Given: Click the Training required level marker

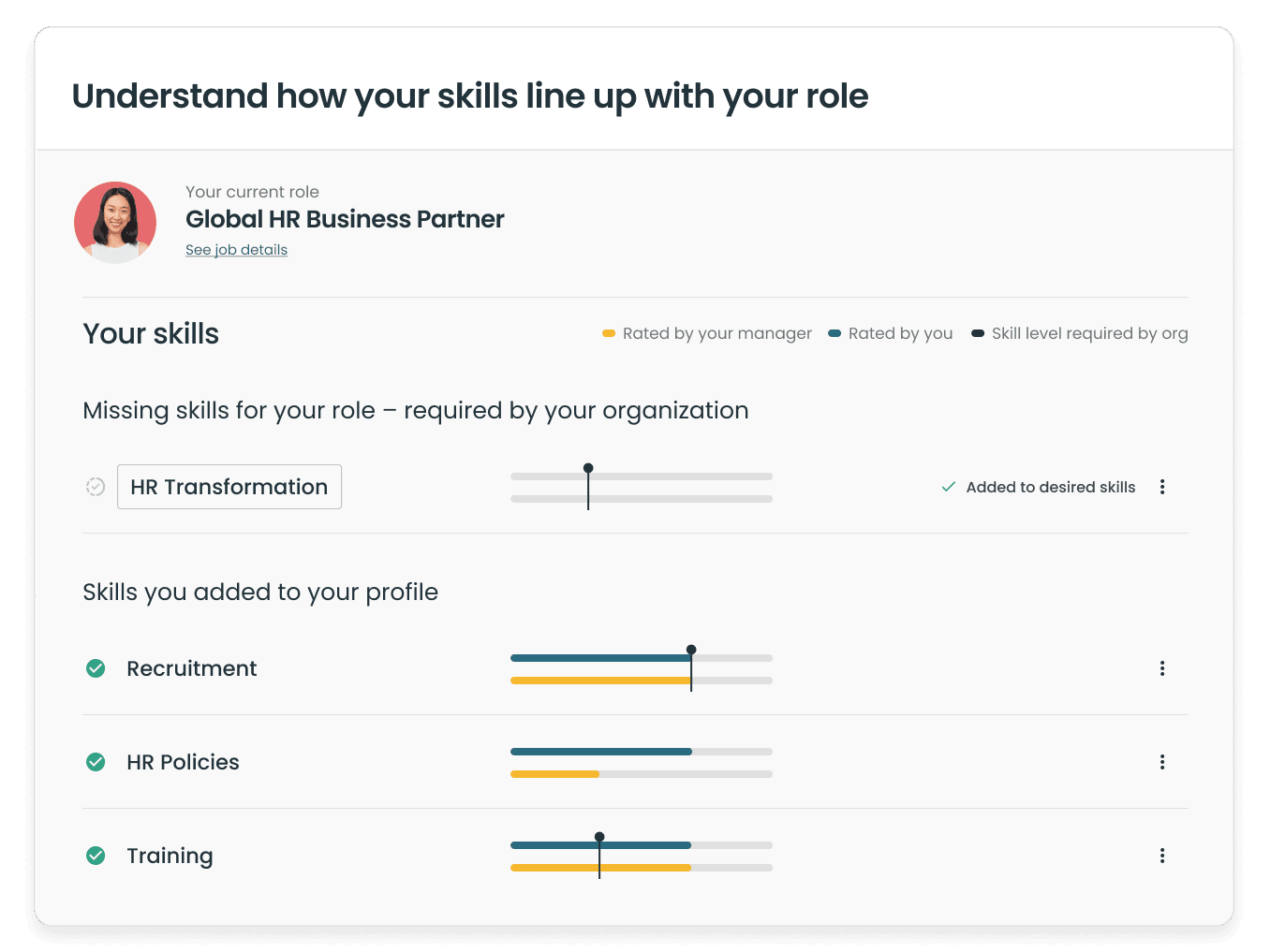Looking at the screenshot, I should click(599, 856).
